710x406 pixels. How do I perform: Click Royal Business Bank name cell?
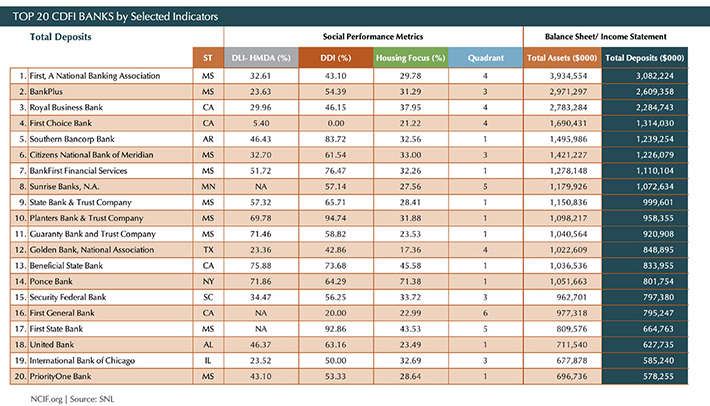[66, 107]
